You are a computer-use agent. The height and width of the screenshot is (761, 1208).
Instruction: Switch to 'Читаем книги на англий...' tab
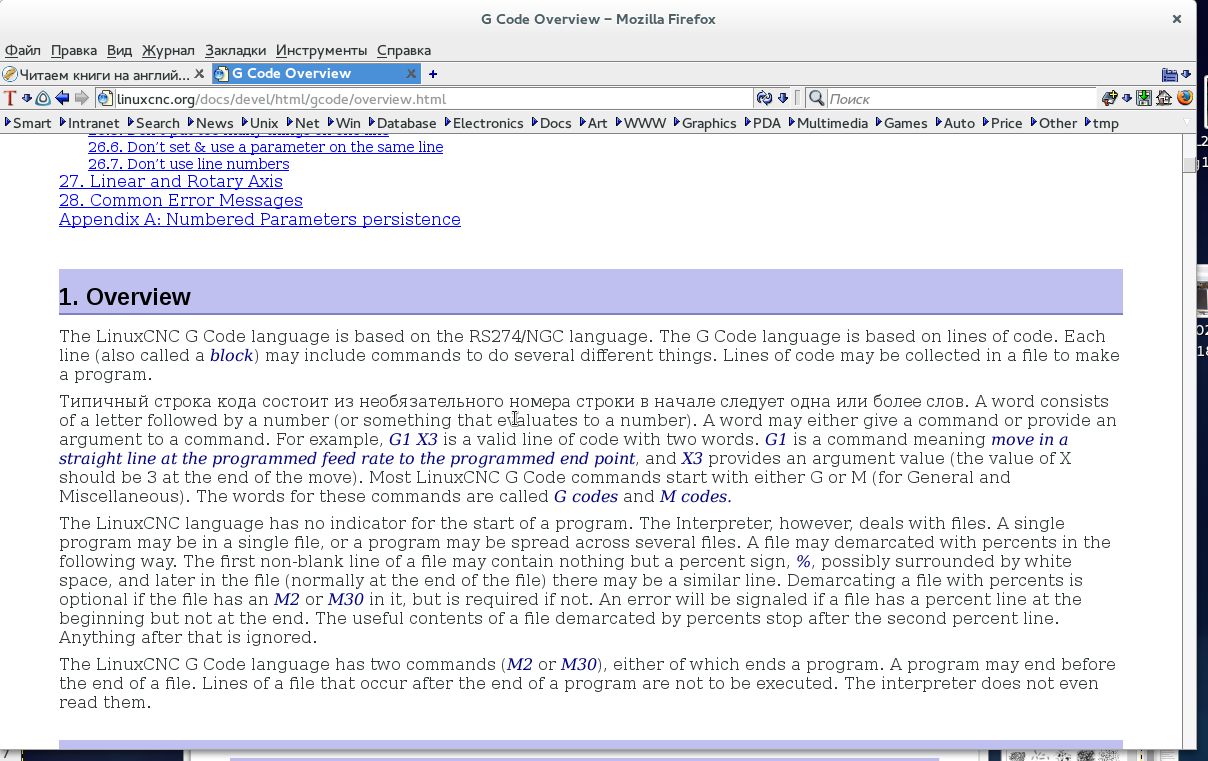pos(104,74)
